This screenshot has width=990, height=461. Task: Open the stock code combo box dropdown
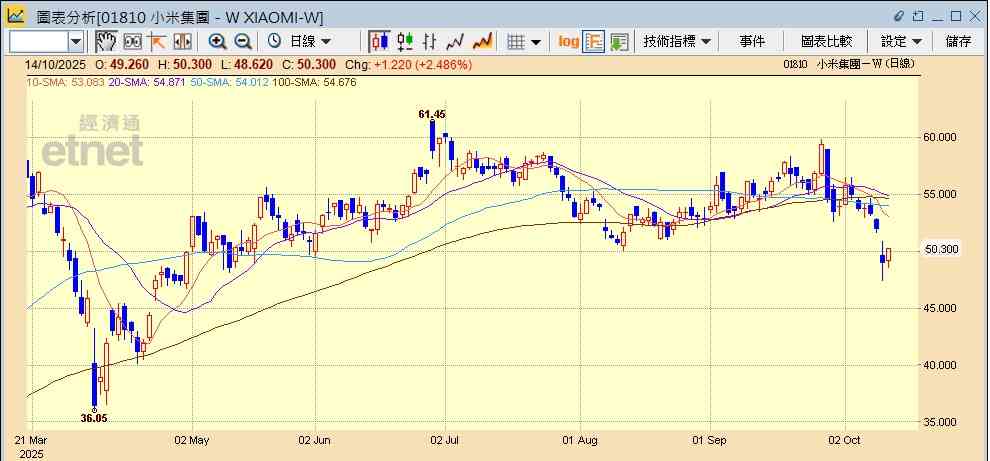tap(76, 41)
